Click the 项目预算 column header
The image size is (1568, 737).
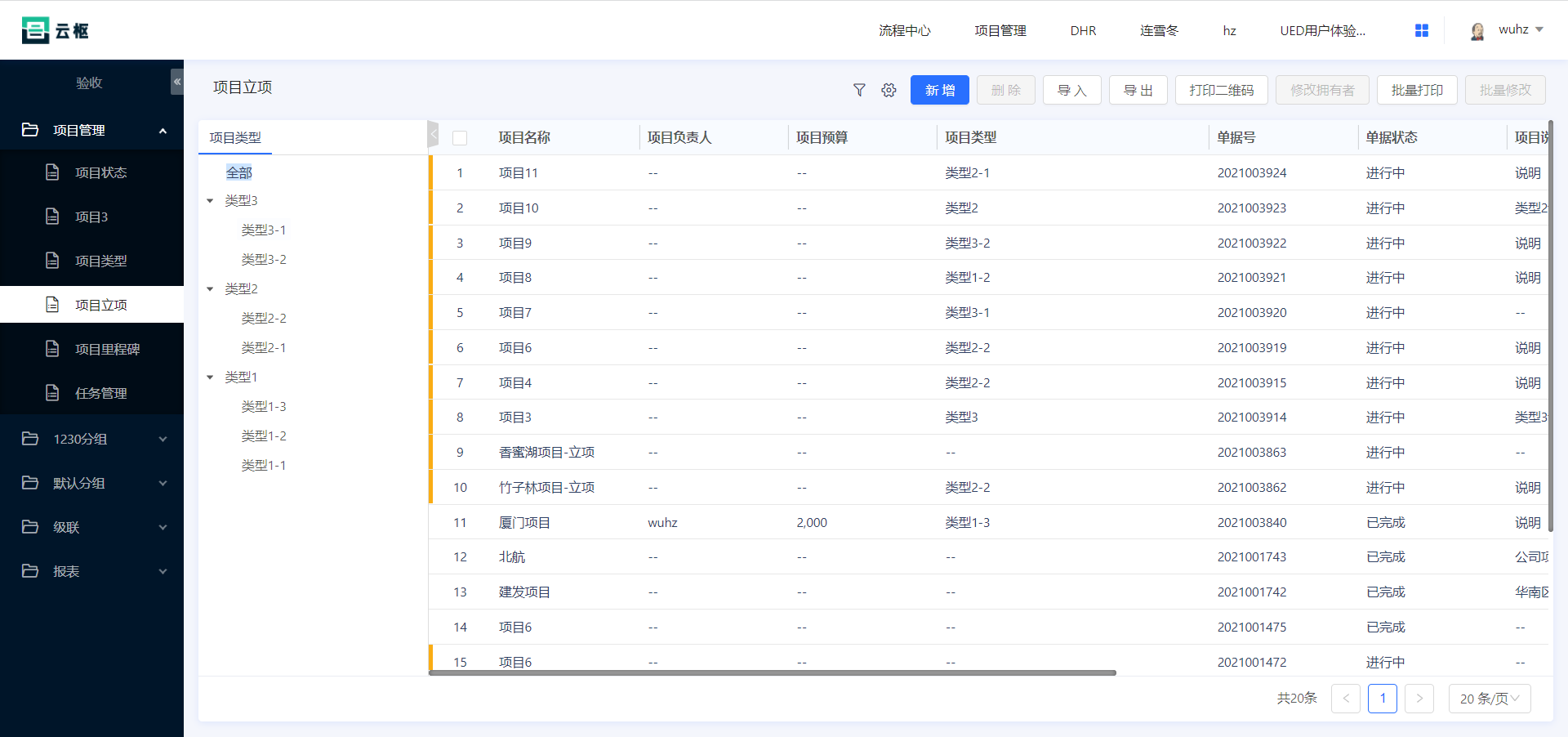click(x=822, y=138)
